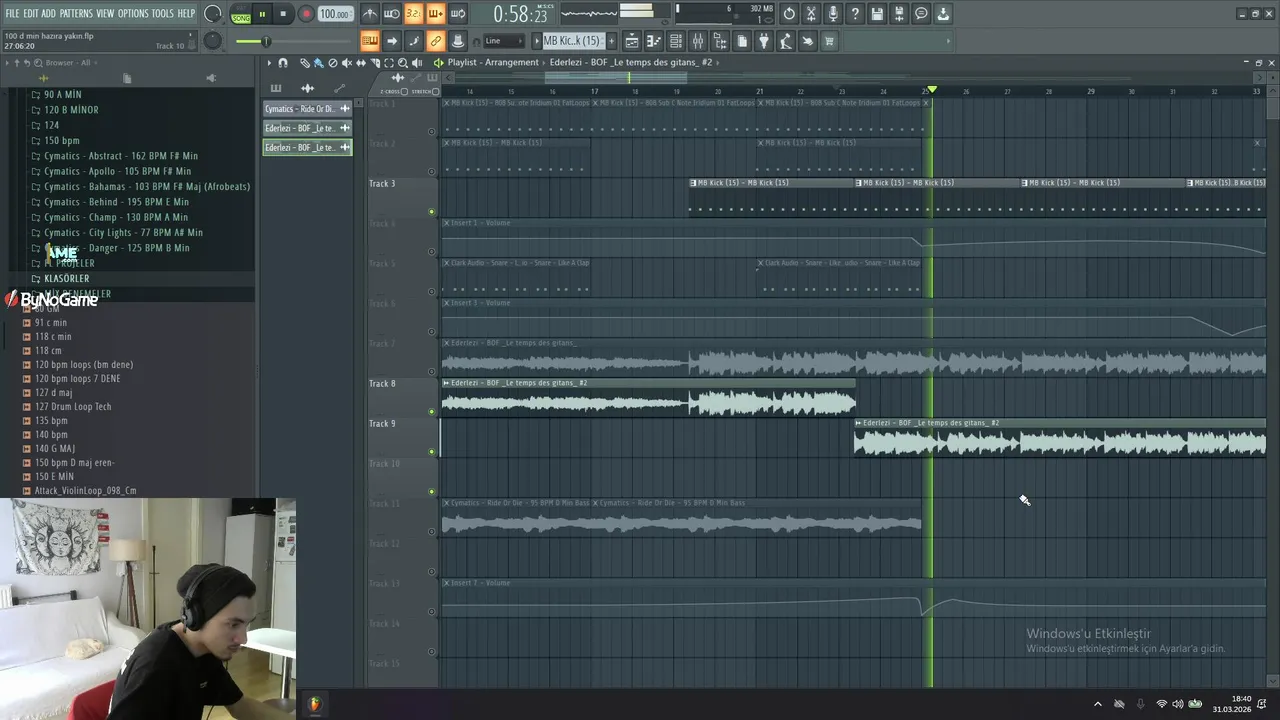Viewport: 1280px width, 720px height.
Task: Open the pattern selector MB Kic..k (15)
Action: 572,41
